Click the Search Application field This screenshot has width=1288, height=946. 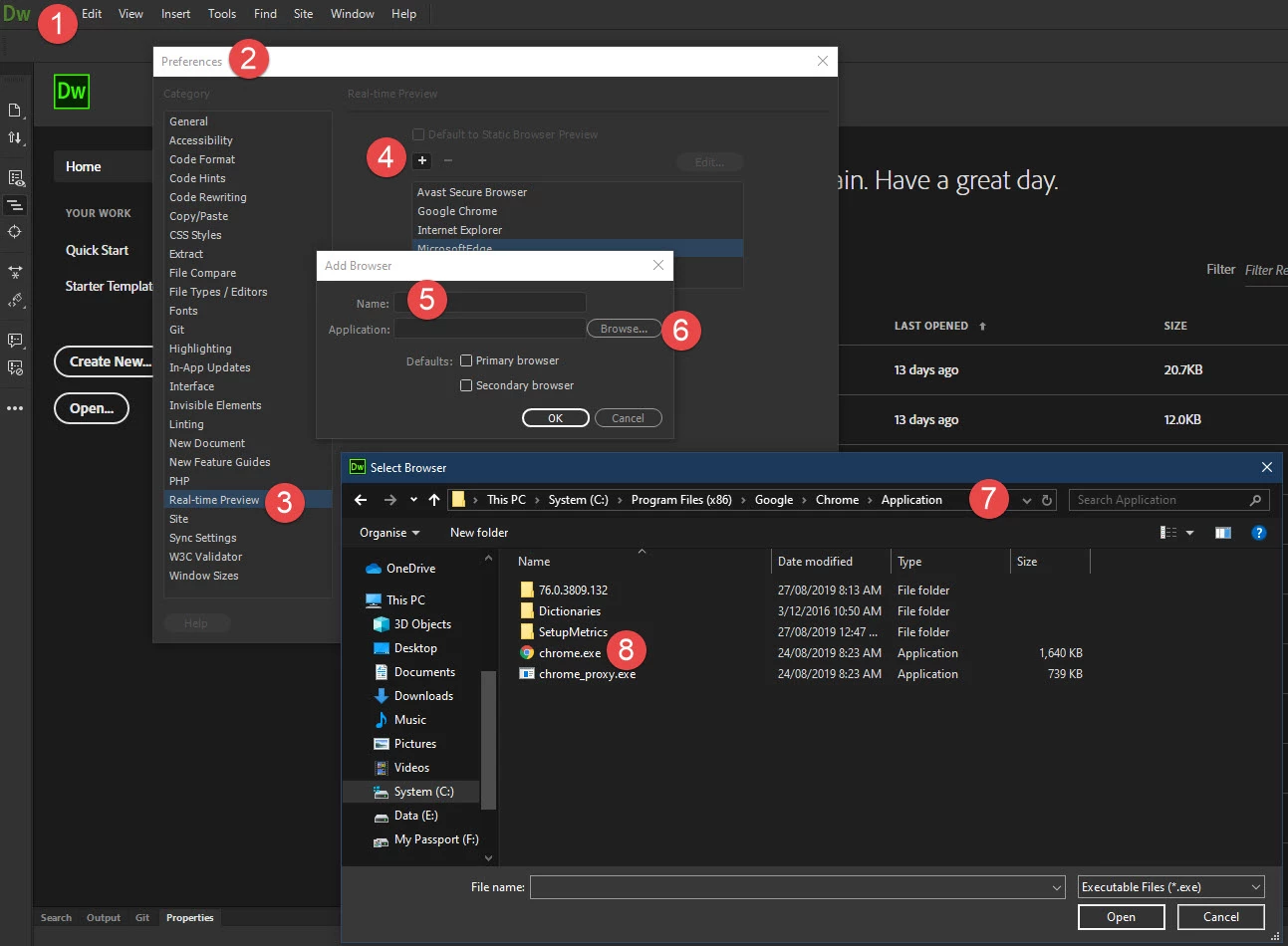[x=1170, y=500]
